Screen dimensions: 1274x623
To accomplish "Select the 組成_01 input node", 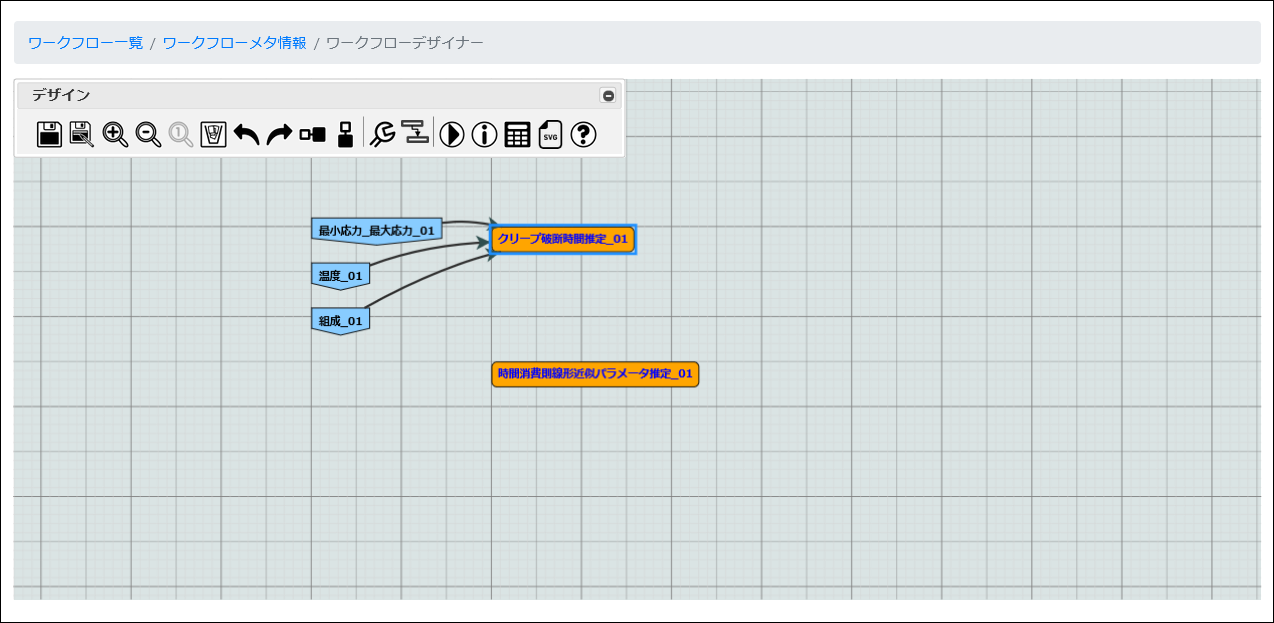I will click(x=341, y=321).
